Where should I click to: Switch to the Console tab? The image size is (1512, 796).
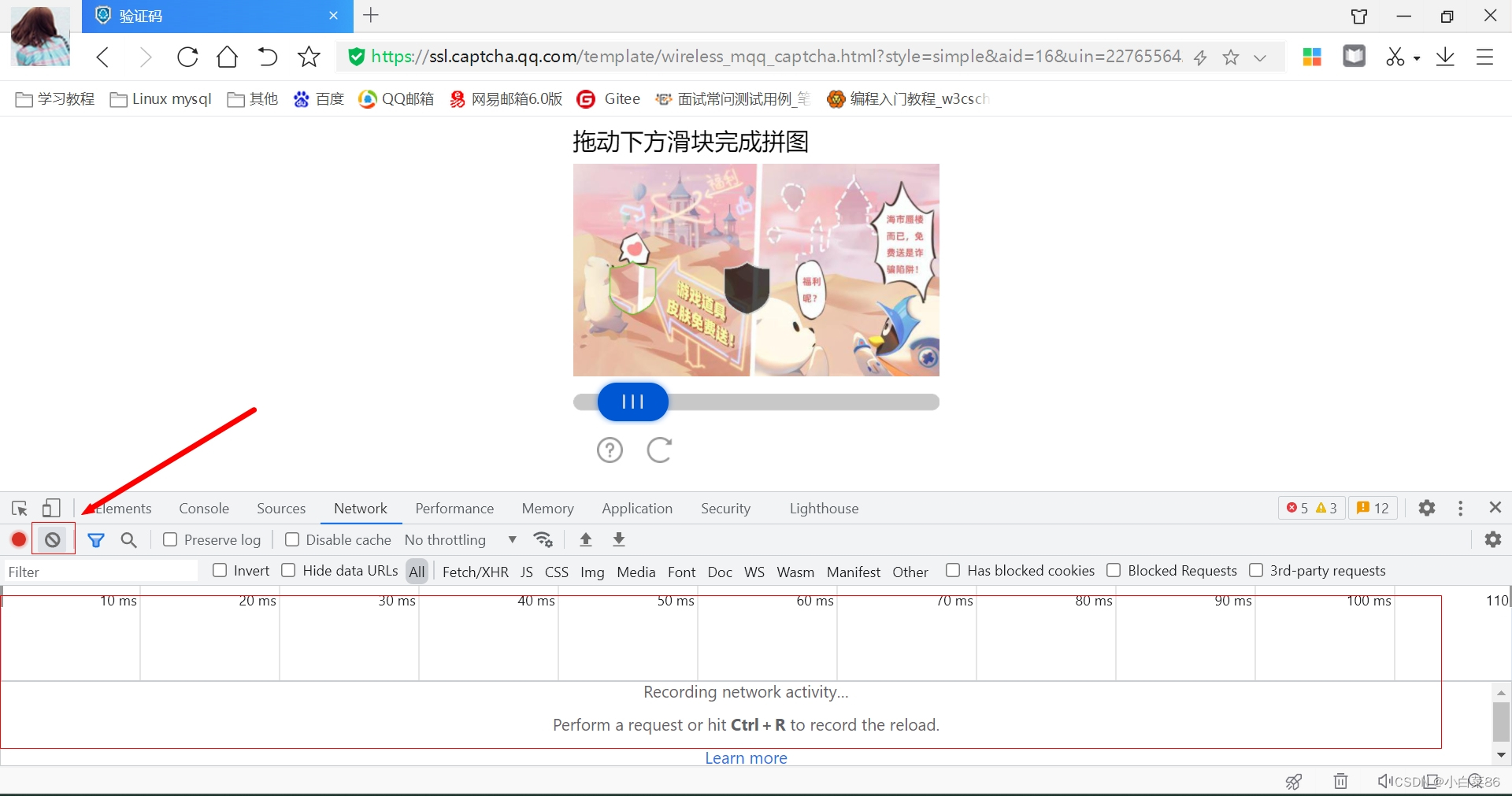click(204, 509)
